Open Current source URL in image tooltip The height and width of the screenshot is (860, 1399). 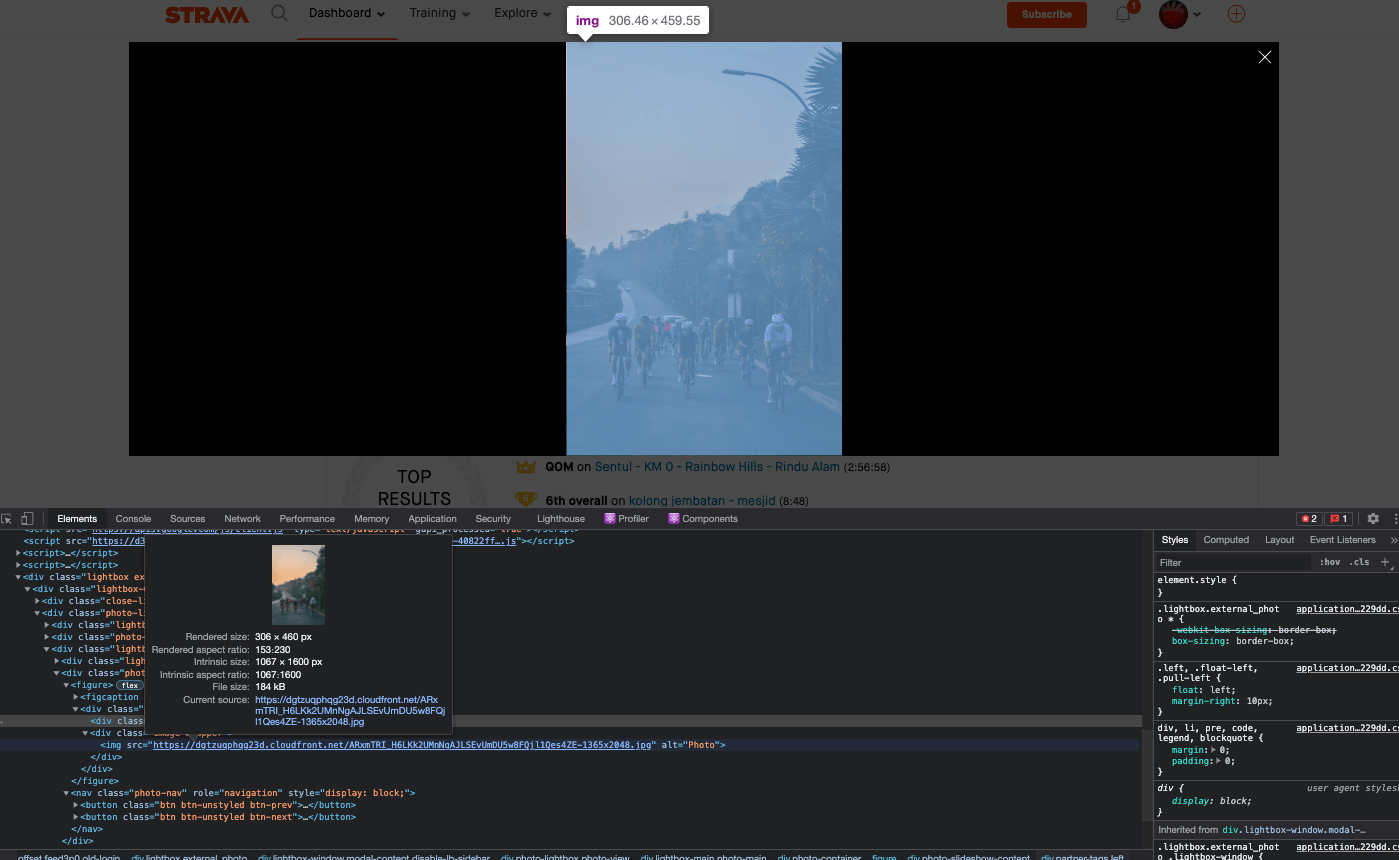(350, 710)
